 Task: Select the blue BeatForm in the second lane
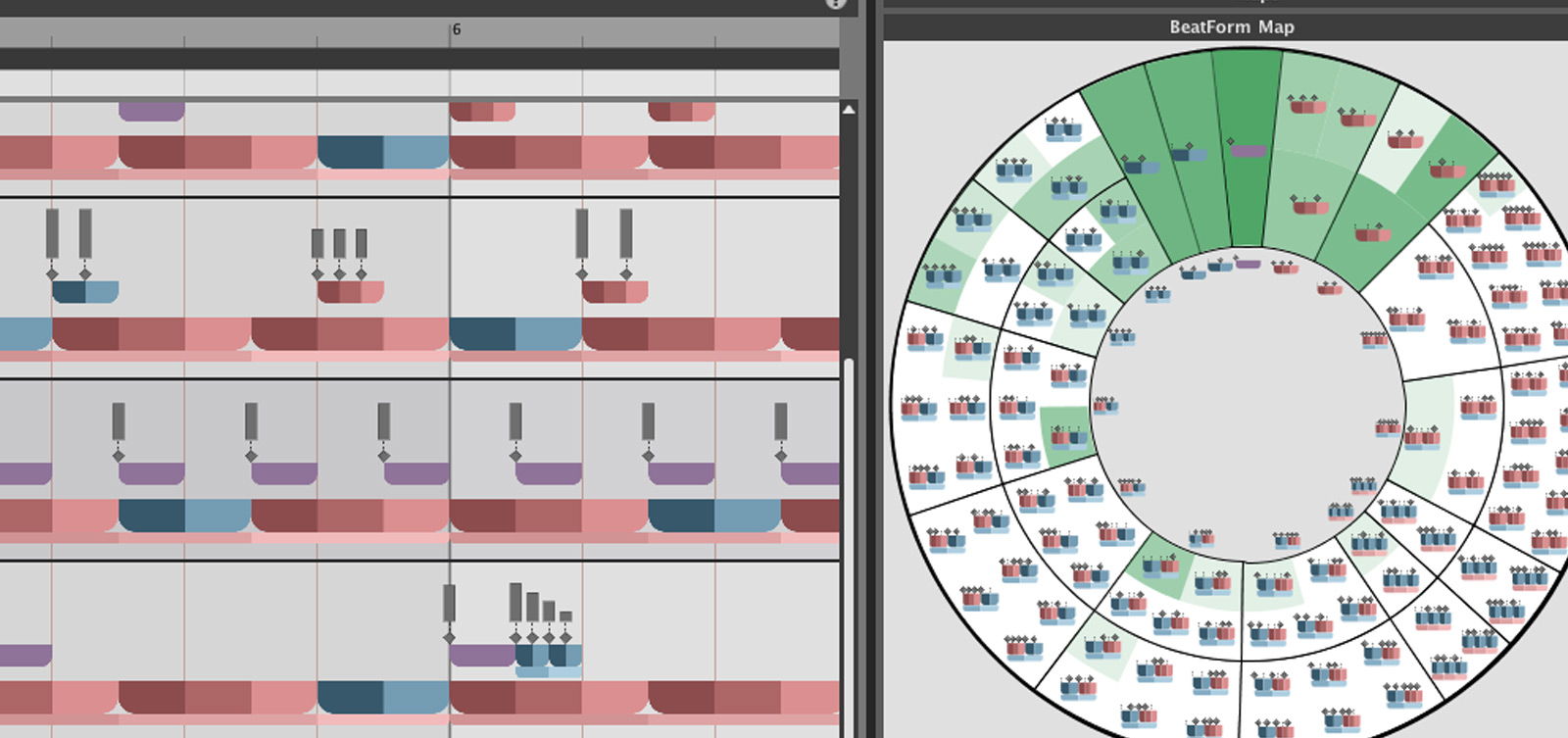pyautogui.click(x=85, y=292)
